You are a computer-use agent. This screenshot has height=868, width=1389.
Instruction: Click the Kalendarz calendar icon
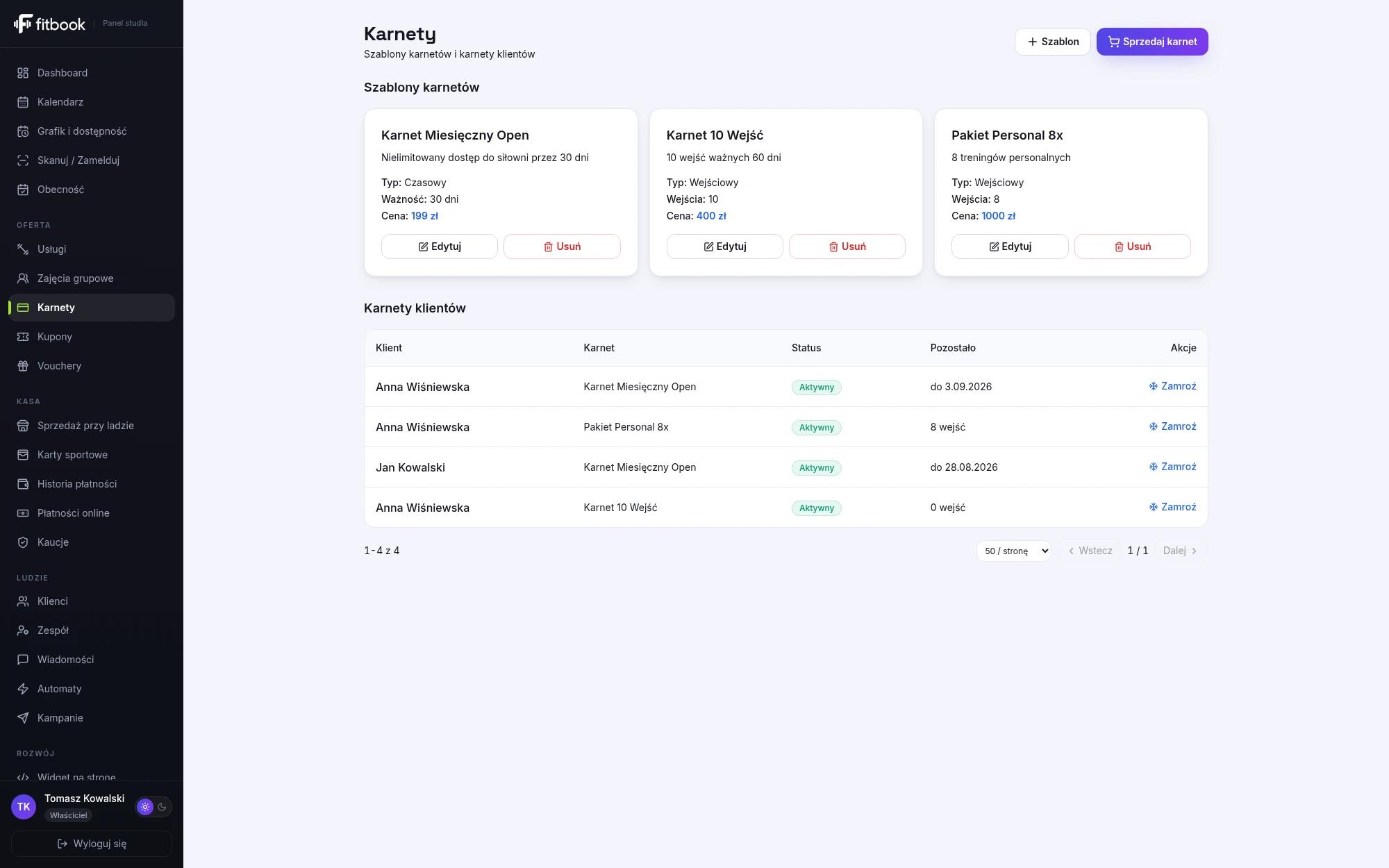[23, 102]
